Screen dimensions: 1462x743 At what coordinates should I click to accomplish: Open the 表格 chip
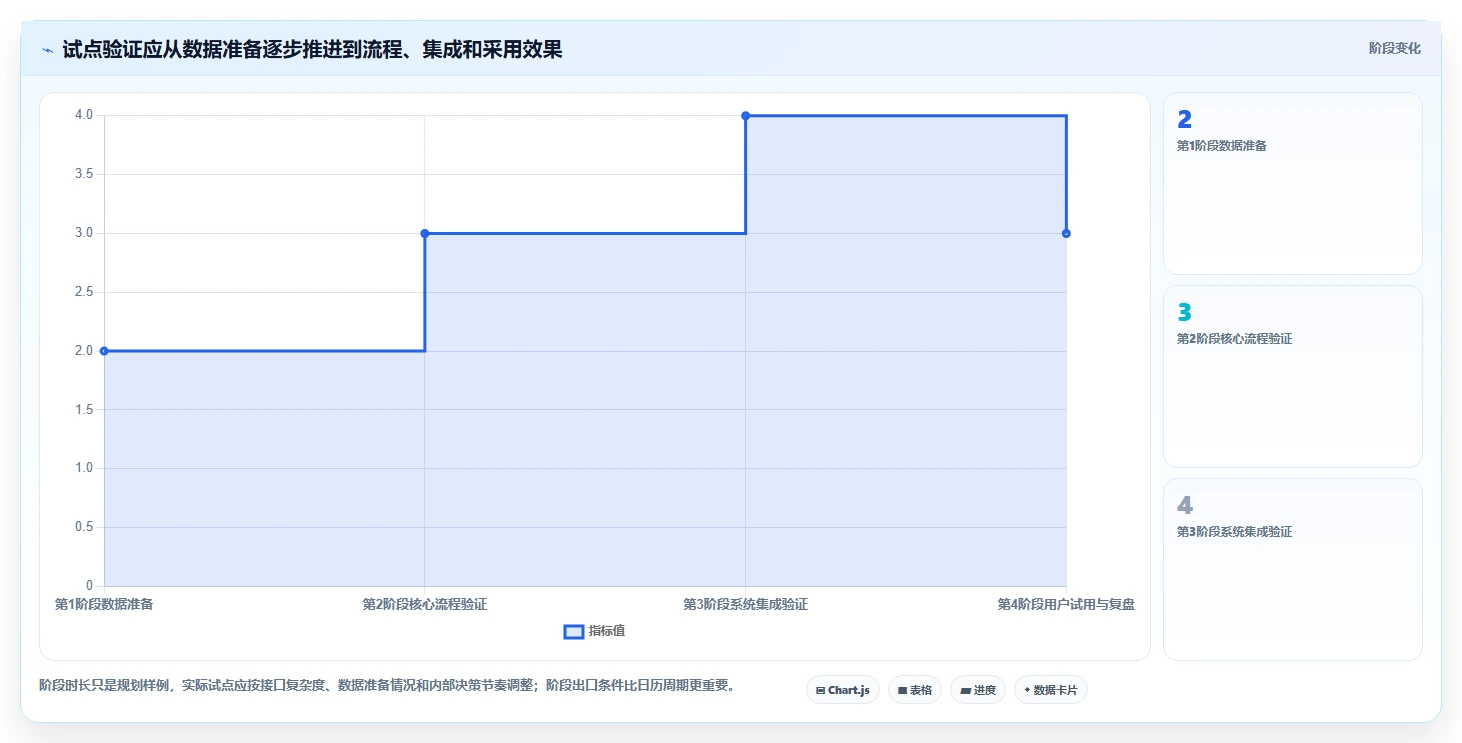915,690
